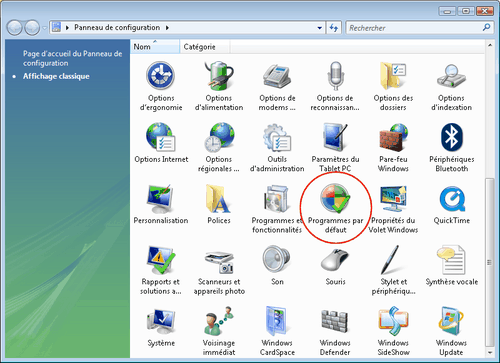The height and width of the screenshot is (363, 500).
Task: Open Page d'accueil du Panneau de configuration link
Action: 72,58
